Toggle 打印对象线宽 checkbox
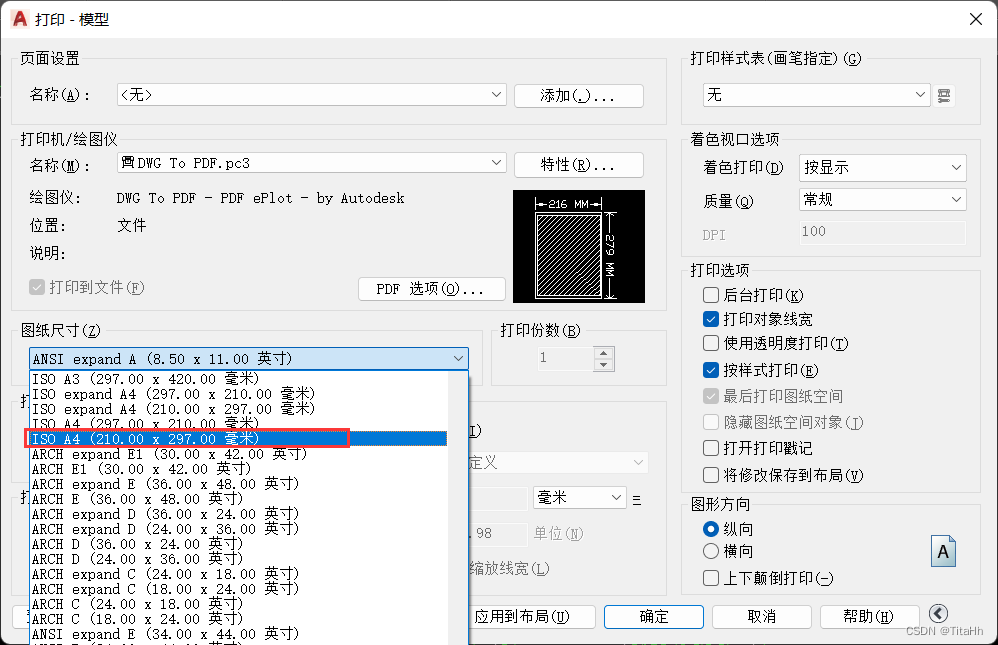 pos(711,319)
